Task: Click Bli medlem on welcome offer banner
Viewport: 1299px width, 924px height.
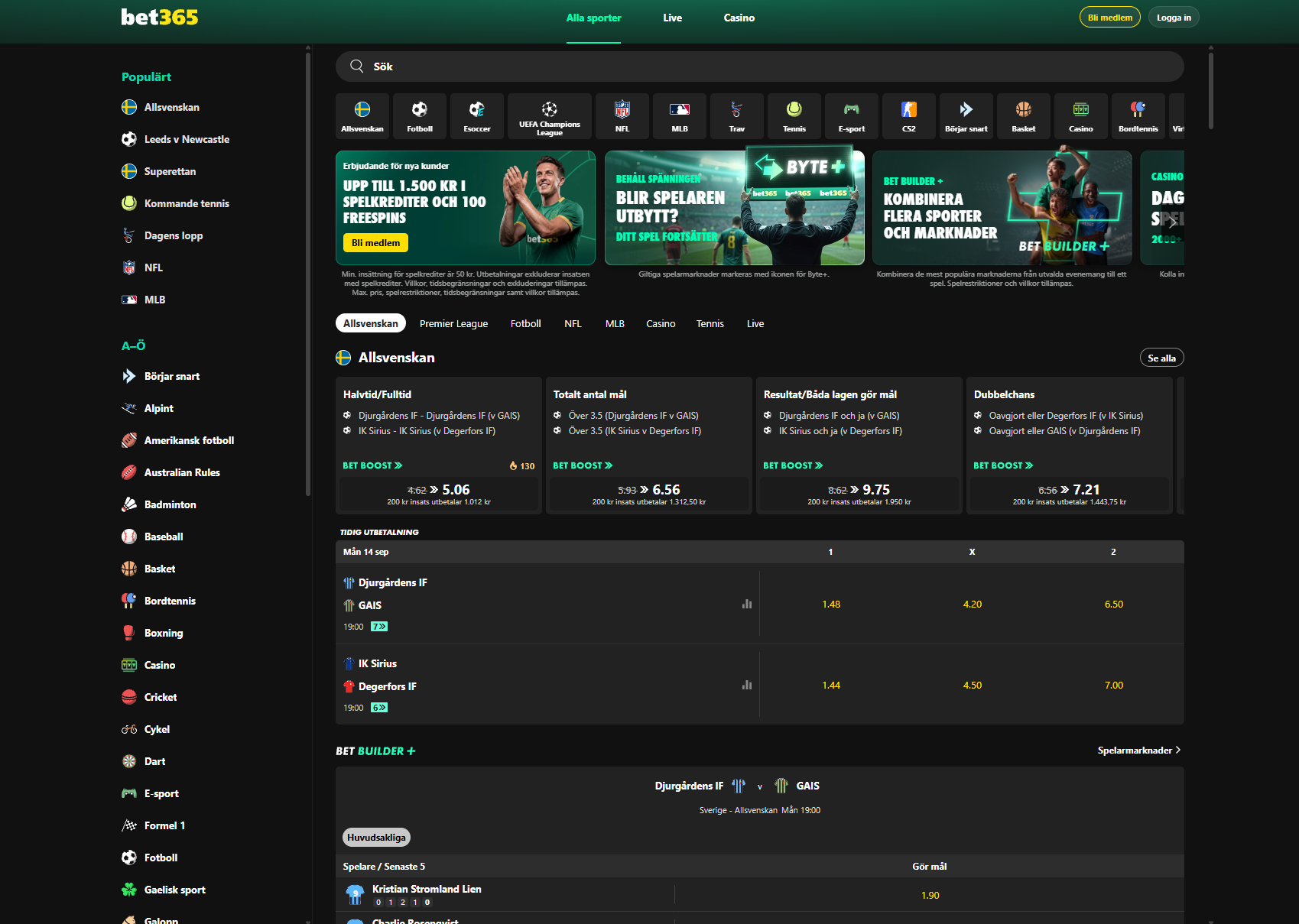Action: pos(375,243)
